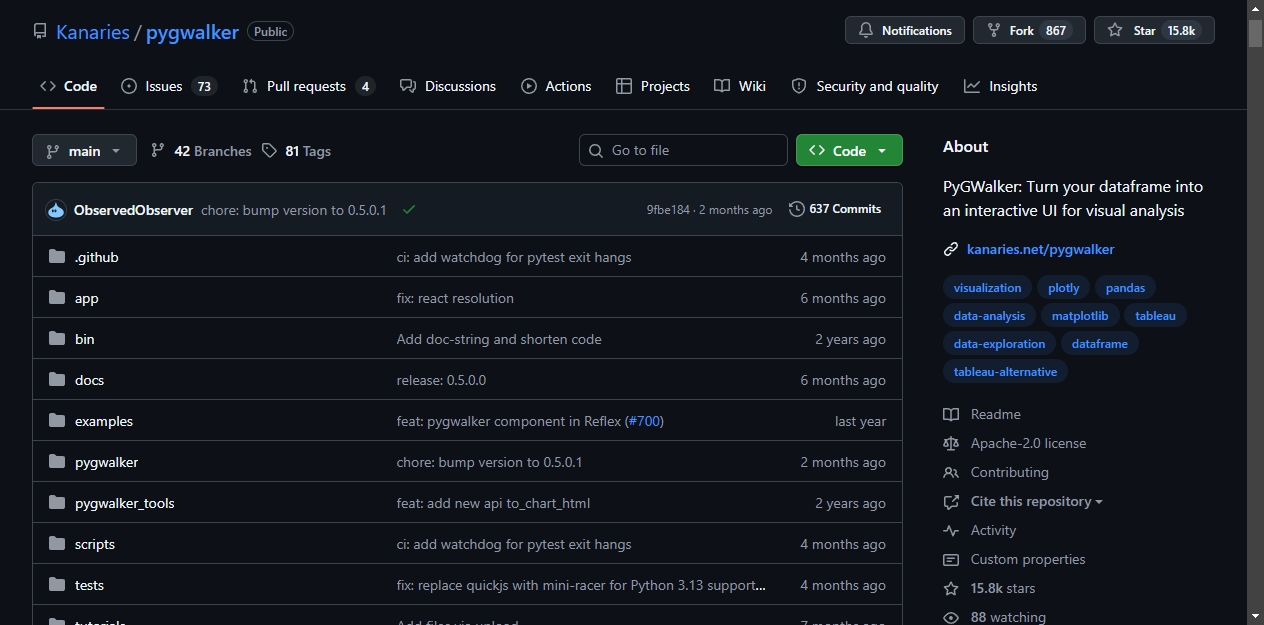Click folder icon of the bin row
This screenshot has height=625, width=1264.
[56, 339]
